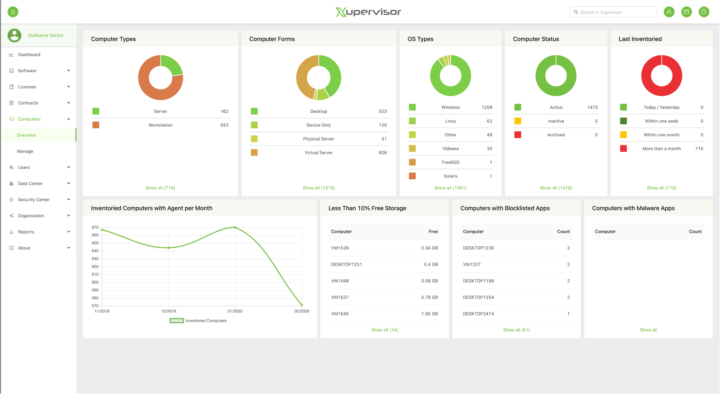Click VM1207 in blocklisted apps table
720x394 pixels.
pos(472,265)
